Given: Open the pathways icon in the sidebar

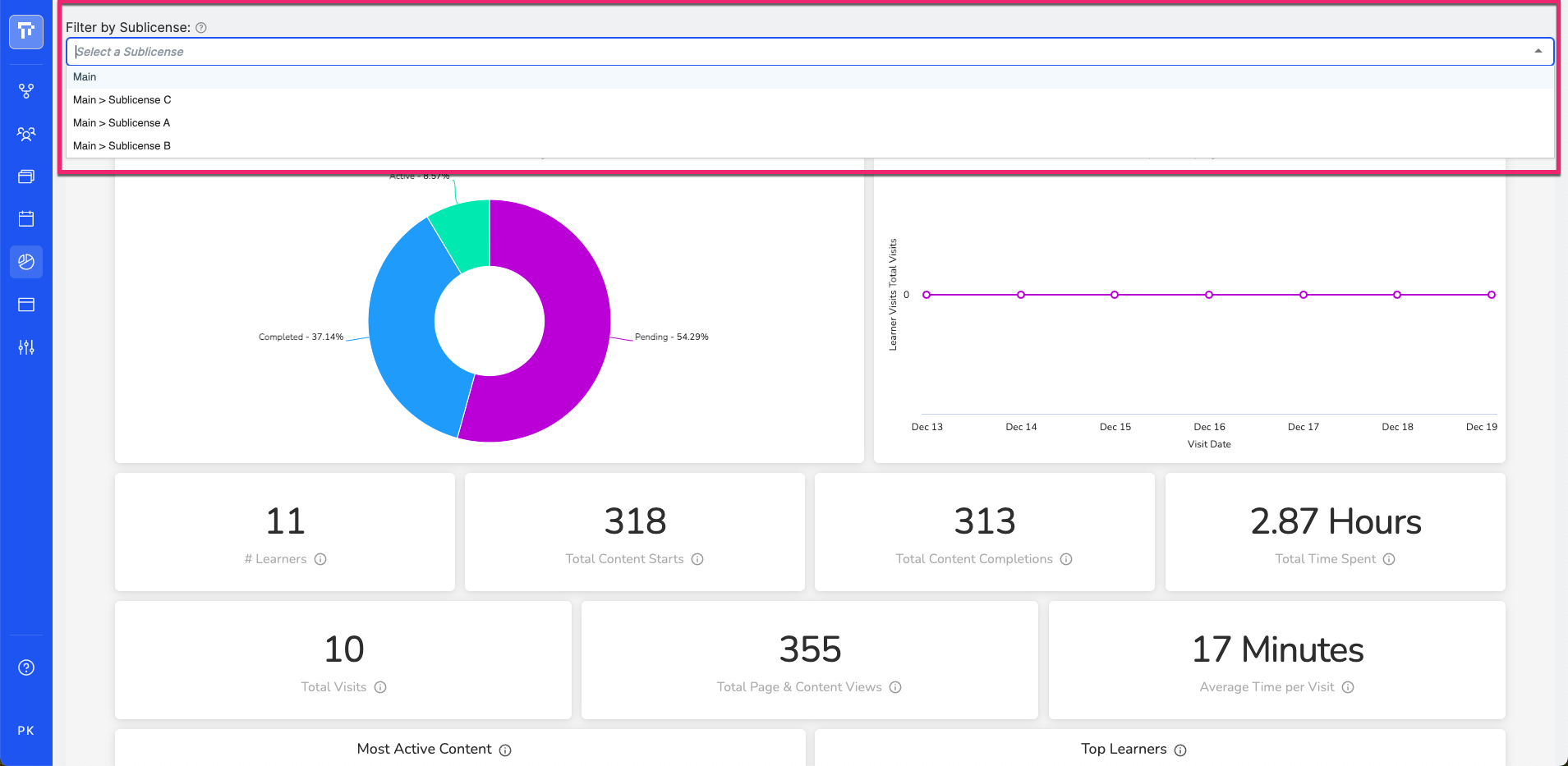Looking at the screenshot, I should (26, 91).
